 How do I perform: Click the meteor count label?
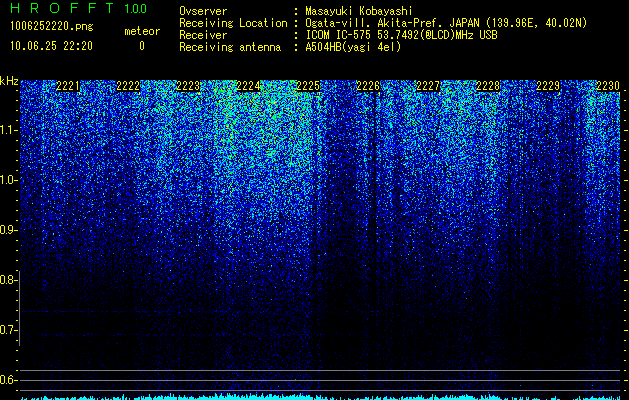pos(142,31)
